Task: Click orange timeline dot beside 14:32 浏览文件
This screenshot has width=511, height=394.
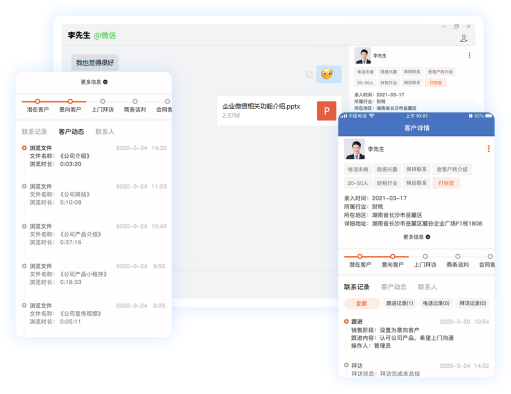Action: click(x=24, y=148)
